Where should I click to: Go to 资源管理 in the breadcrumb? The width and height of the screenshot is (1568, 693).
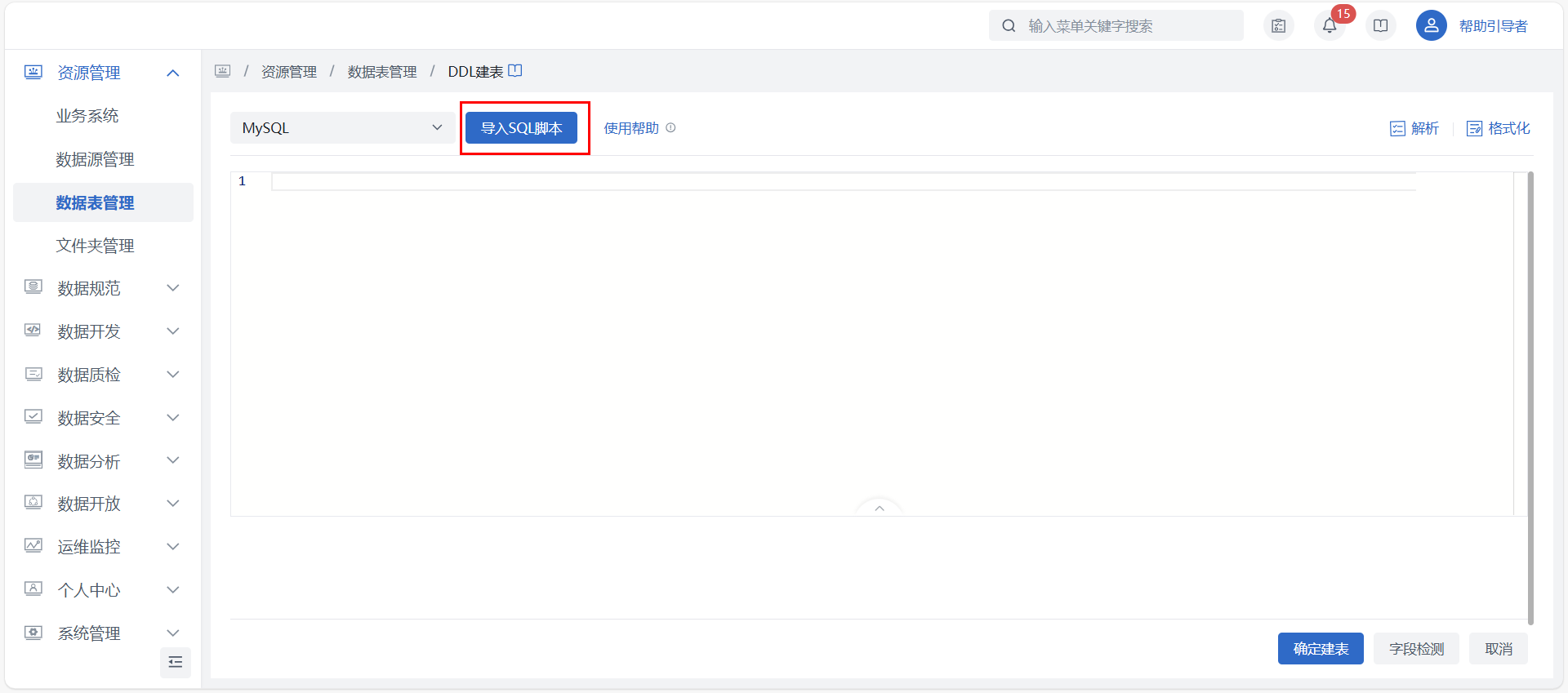289,72
